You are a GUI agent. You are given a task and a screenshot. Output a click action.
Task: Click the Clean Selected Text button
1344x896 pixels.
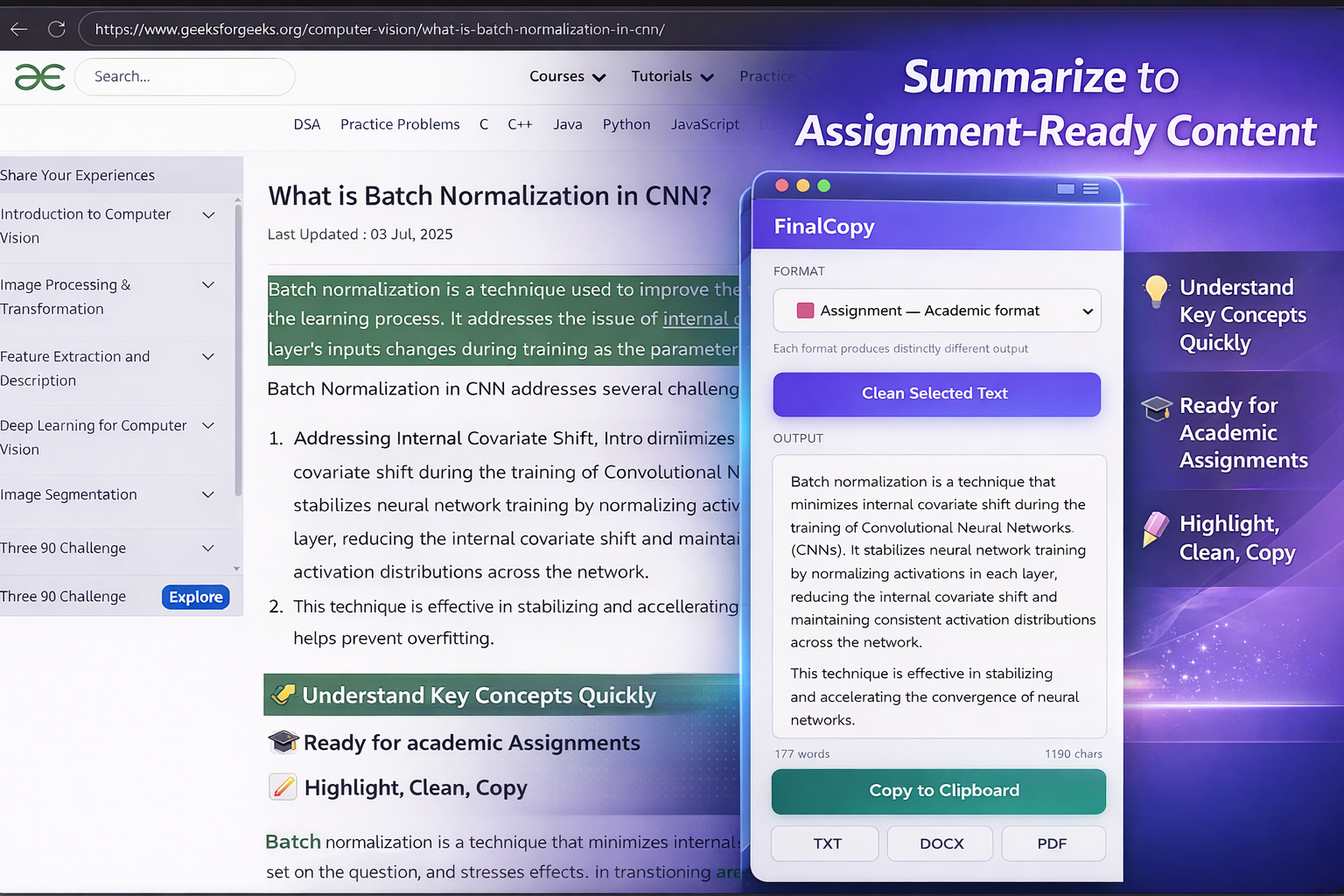(x=936, y=394)
